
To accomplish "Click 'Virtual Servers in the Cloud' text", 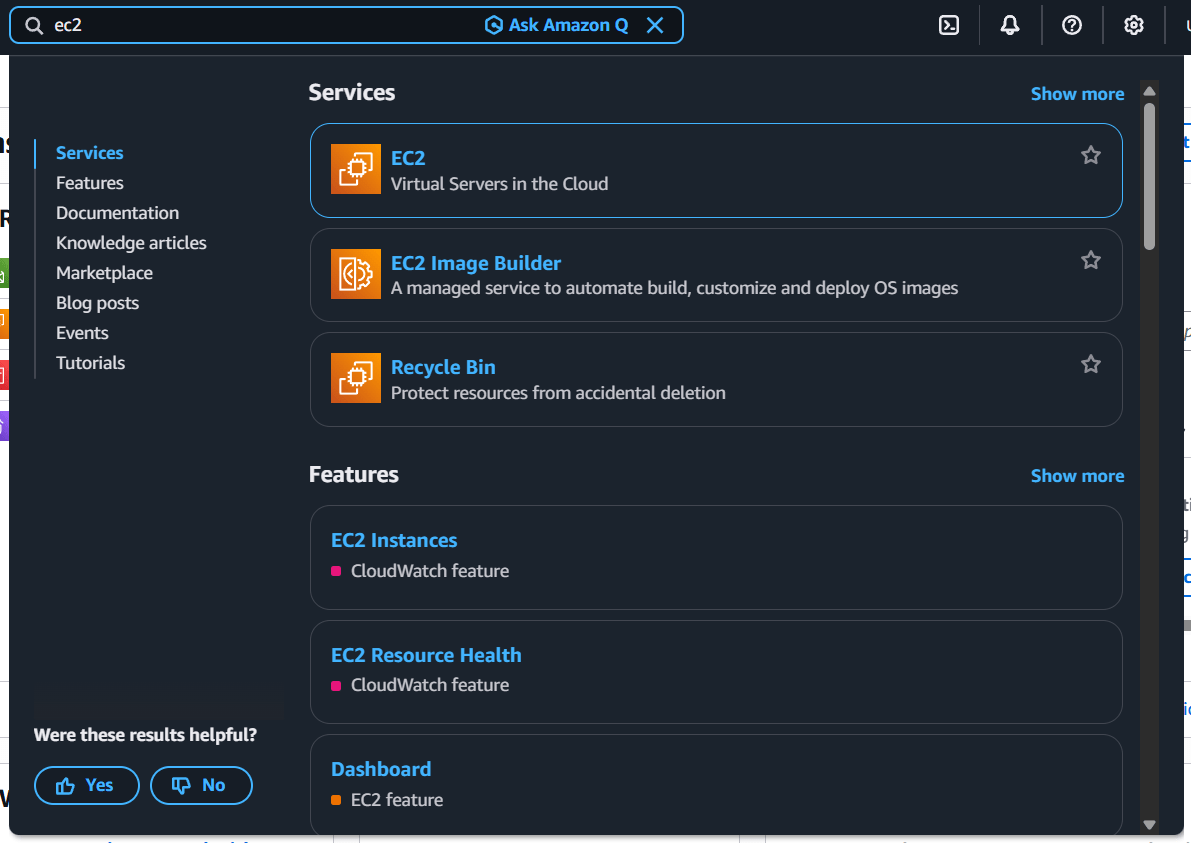I will click(499, 184).
